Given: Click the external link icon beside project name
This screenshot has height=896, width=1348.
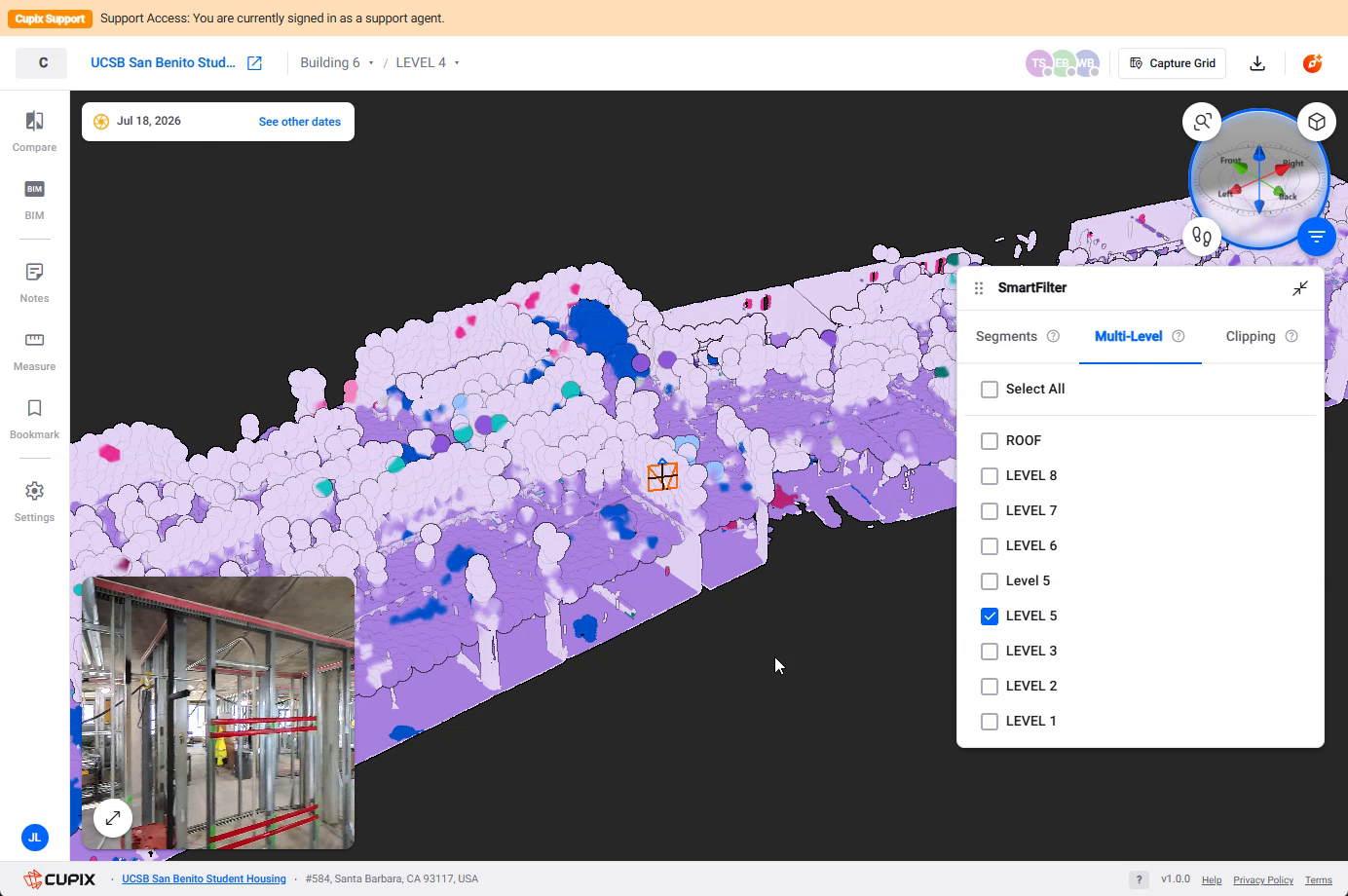Looking at the screenshot, I should tap(254, 63).
